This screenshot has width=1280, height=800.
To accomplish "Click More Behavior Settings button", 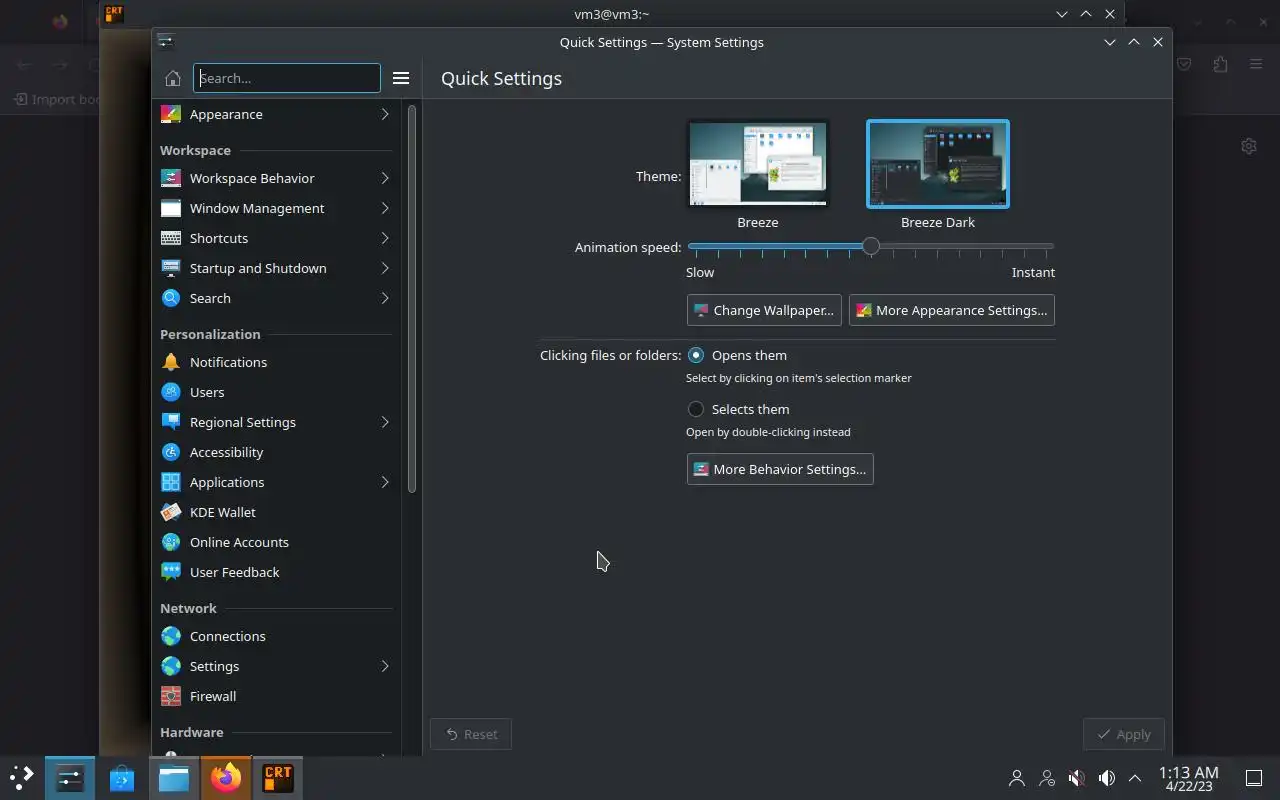I will pyautogui.click(x=780, y=469).
